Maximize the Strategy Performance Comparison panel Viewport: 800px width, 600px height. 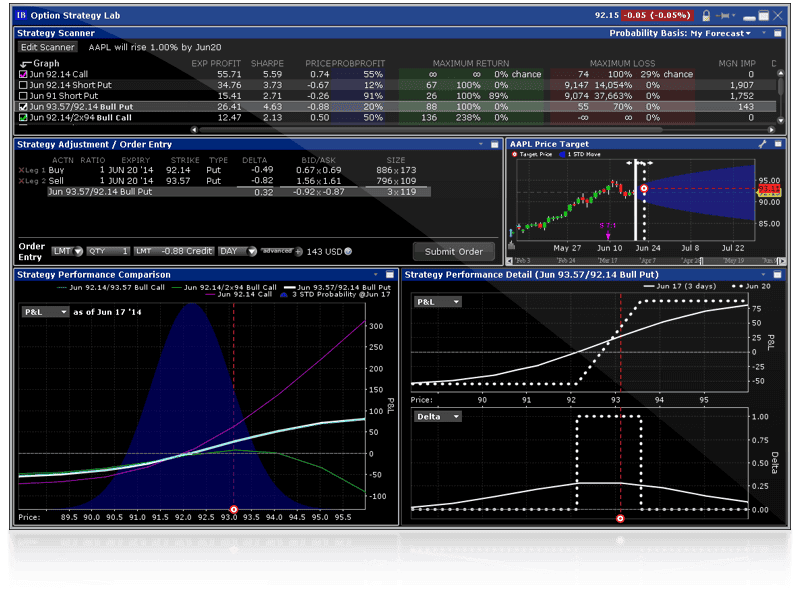(390, 274)
